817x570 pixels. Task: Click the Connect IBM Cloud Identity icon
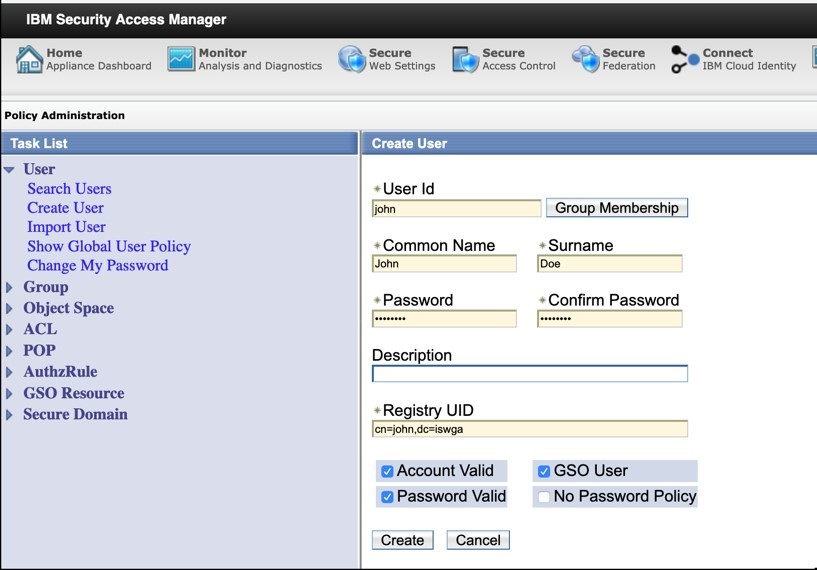(685, 59)
